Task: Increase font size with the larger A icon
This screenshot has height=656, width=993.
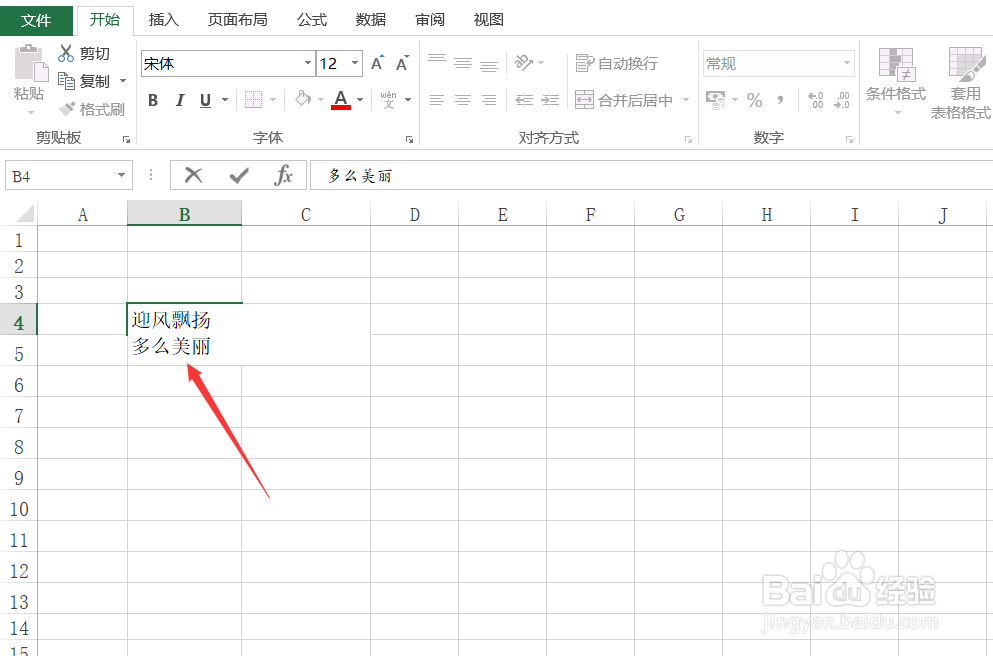Action: pos(377,63)
